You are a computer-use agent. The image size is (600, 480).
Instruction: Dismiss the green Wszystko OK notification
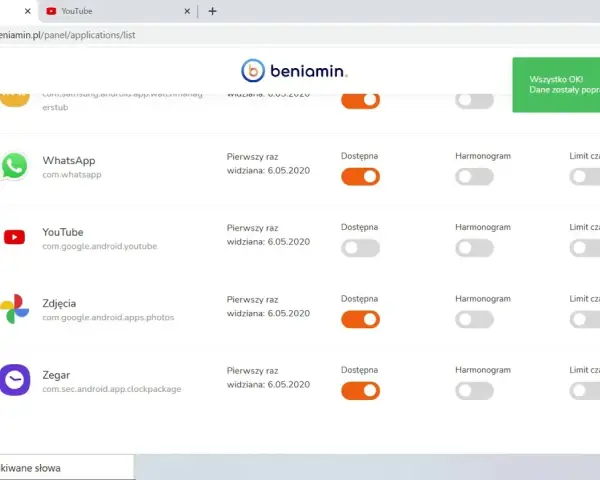coord(556,85)
